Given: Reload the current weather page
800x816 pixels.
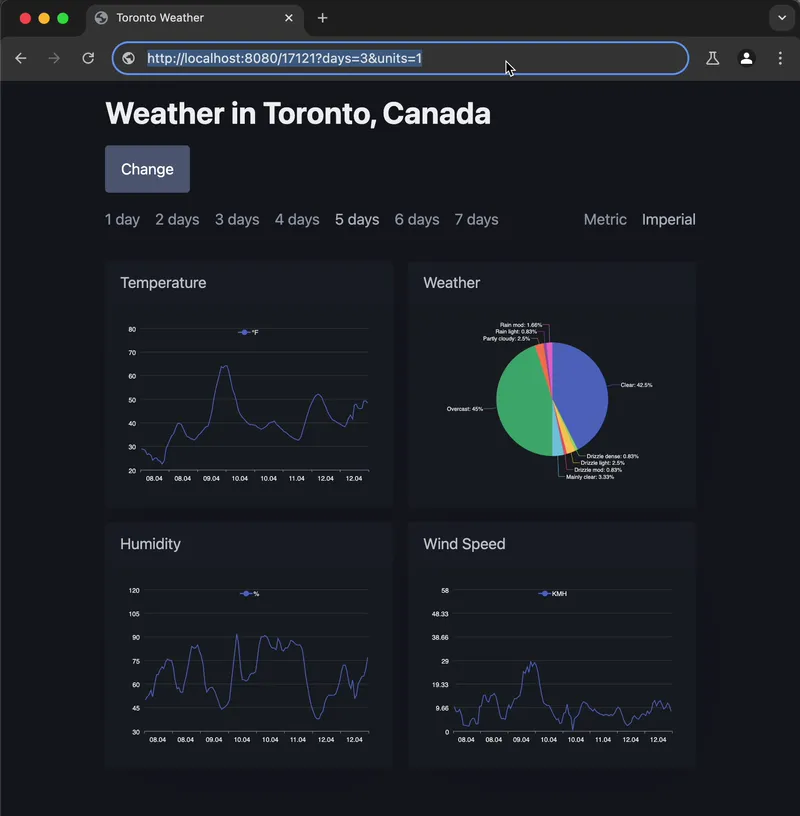Looking at the screenshot, I should coord(89,58).
